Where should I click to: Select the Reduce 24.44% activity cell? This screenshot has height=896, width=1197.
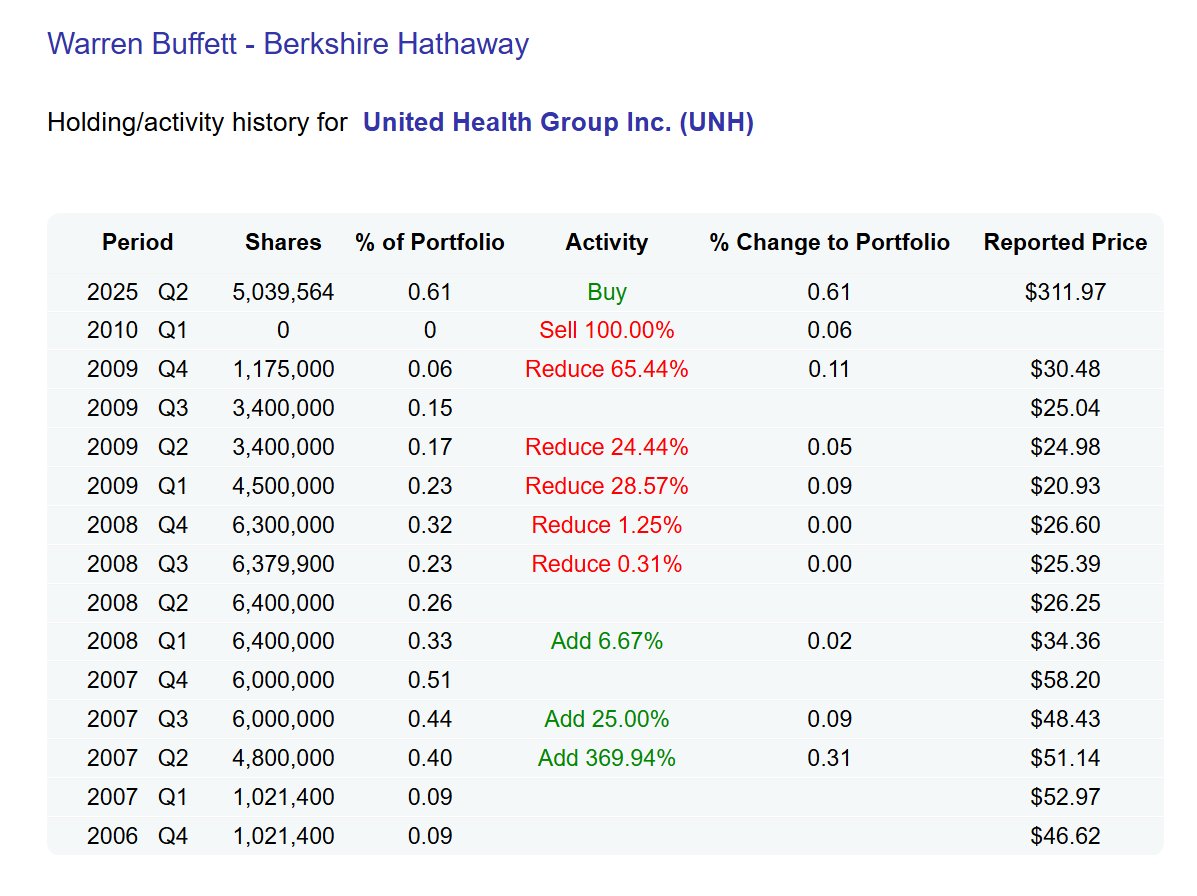point(607,447)
